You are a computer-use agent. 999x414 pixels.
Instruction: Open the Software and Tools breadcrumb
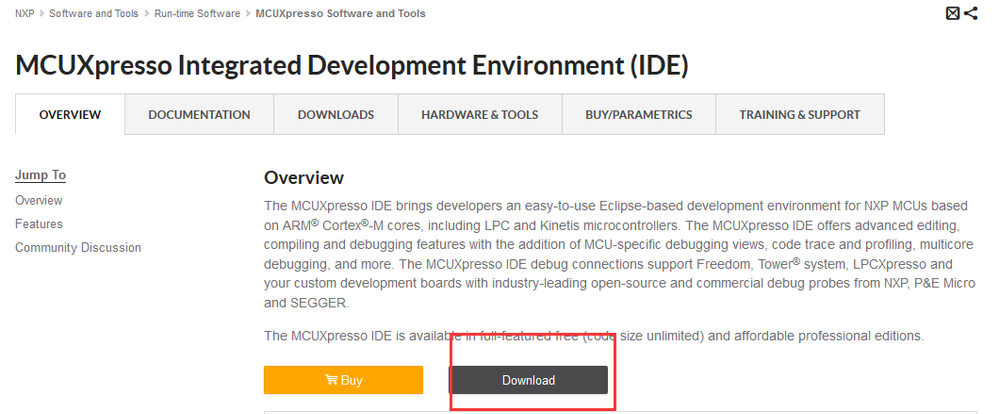click(94, 13)
